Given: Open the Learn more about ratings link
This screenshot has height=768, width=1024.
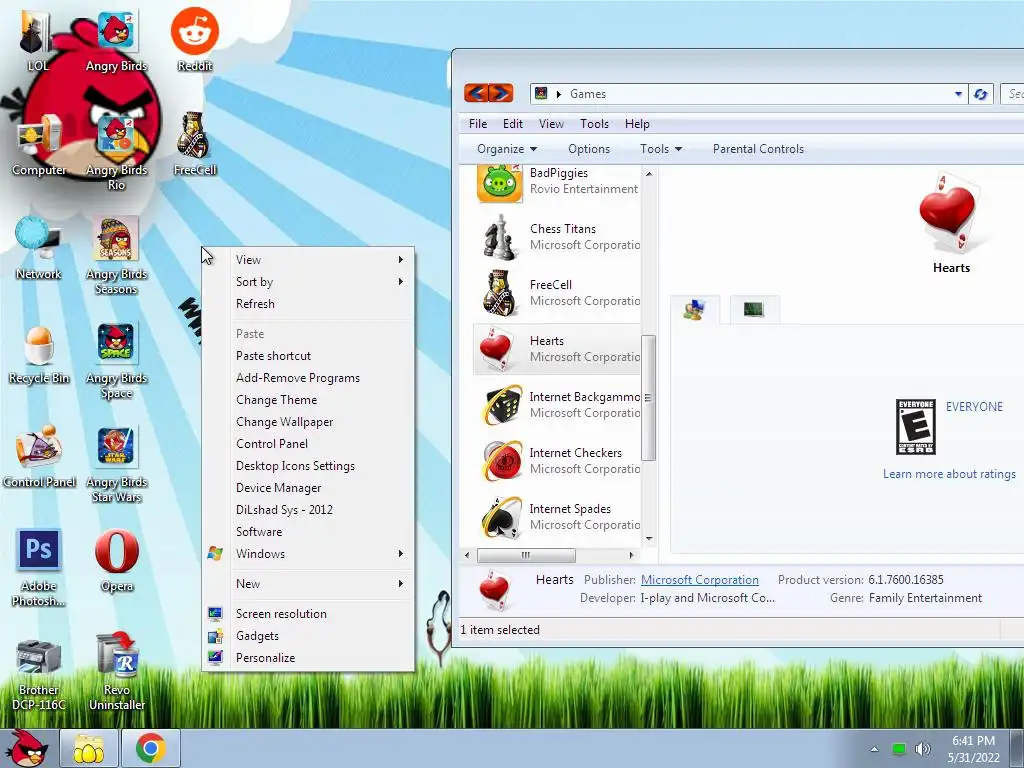Looking at the screenshot, I should point(949,474).
